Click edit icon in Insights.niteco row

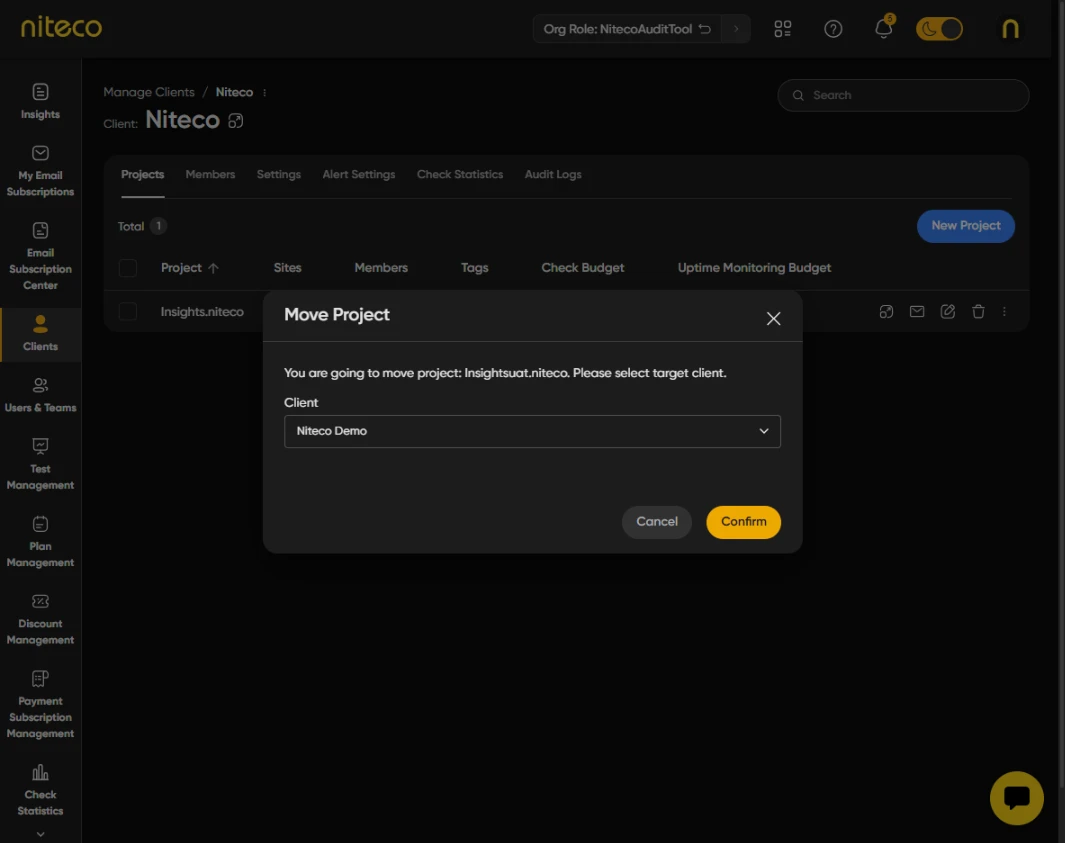click(x=947, y=311)
